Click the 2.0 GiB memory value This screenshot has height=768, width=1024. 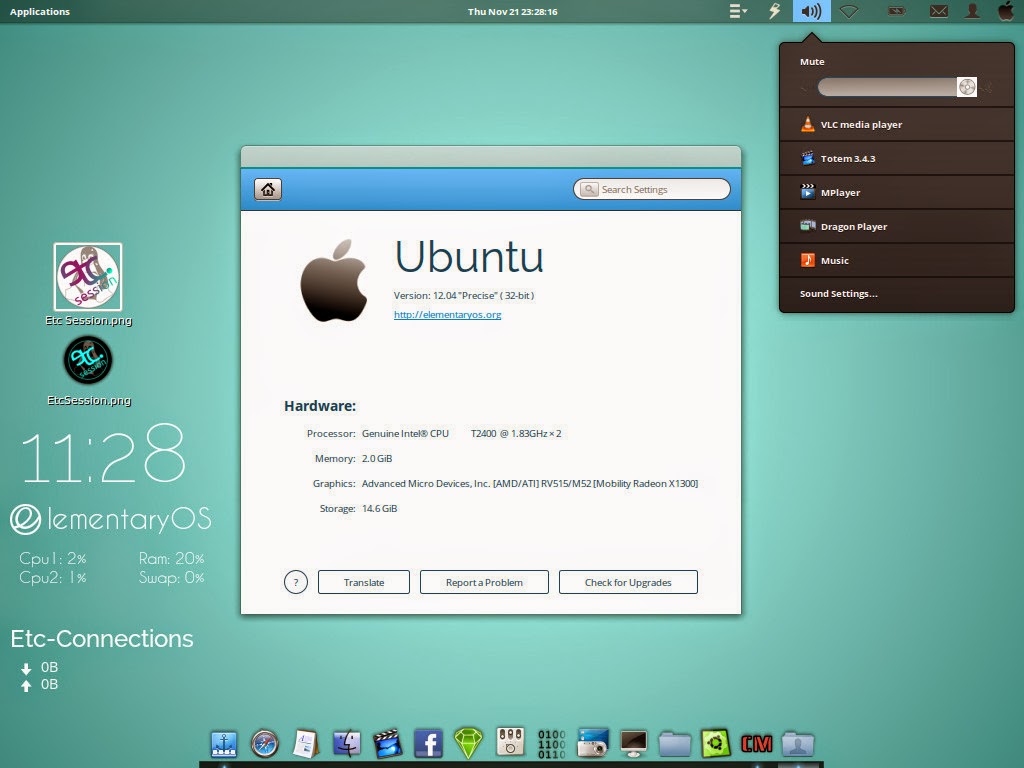pyautogui.click(x=377, y=458)
